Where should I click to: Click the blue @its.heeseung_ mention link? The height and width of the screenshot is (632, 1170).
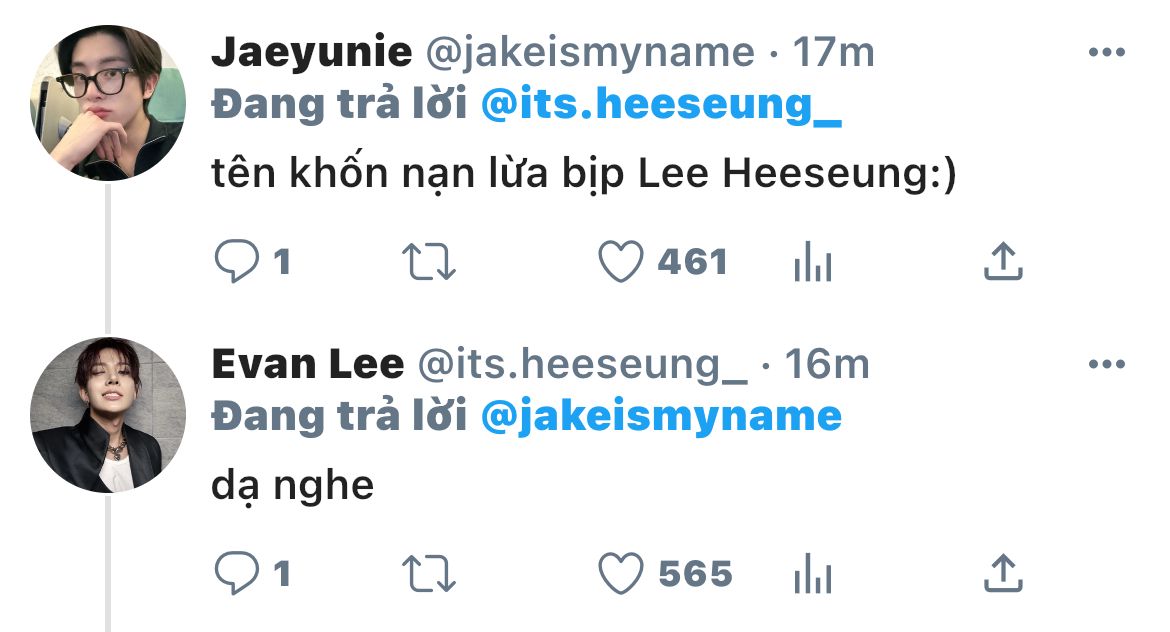click(661, 105)
